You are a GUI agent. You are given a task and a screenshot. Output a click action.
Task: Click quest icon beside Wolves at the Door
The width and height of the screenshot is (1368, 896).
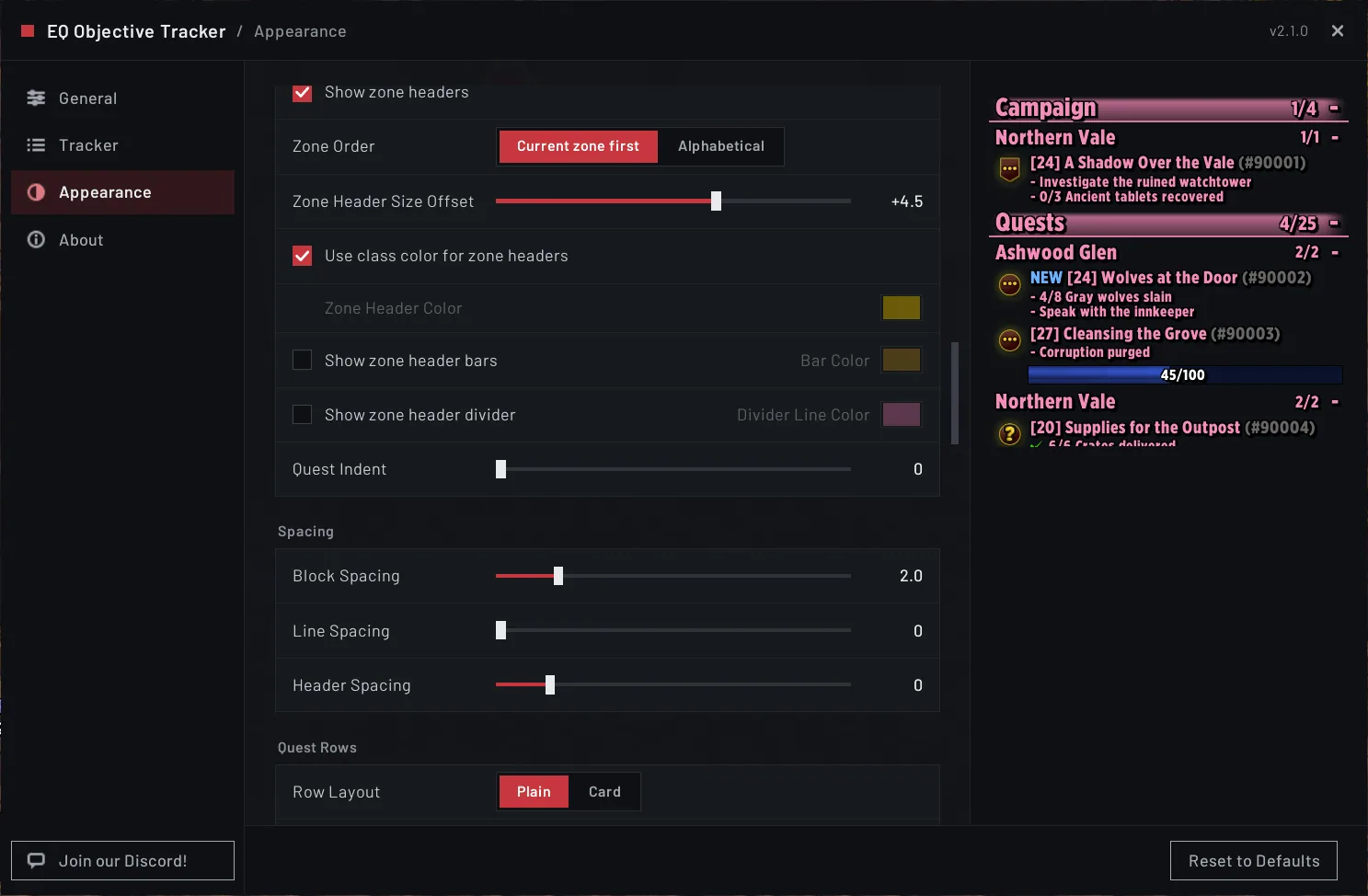(x=1009, y=284)
